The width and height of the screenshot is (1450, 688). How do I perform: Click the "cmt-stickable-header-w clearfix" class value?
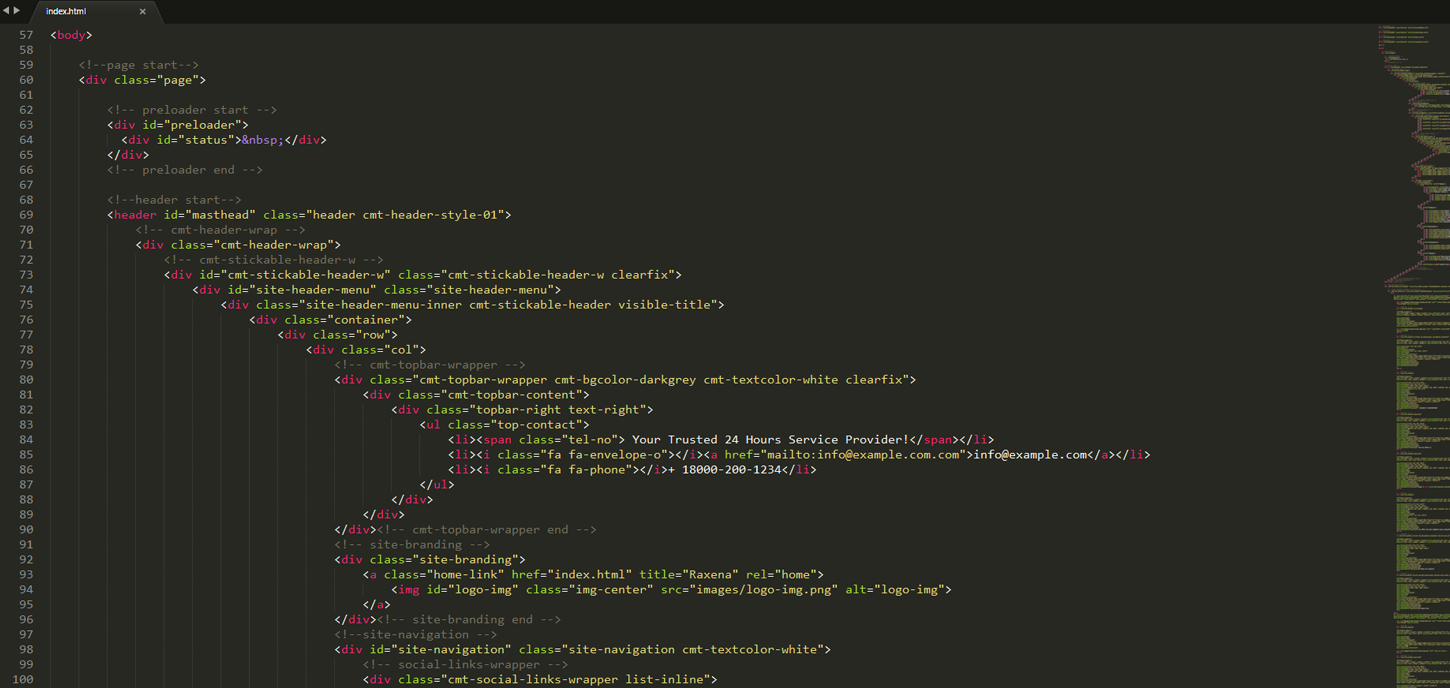pos(560,275)
